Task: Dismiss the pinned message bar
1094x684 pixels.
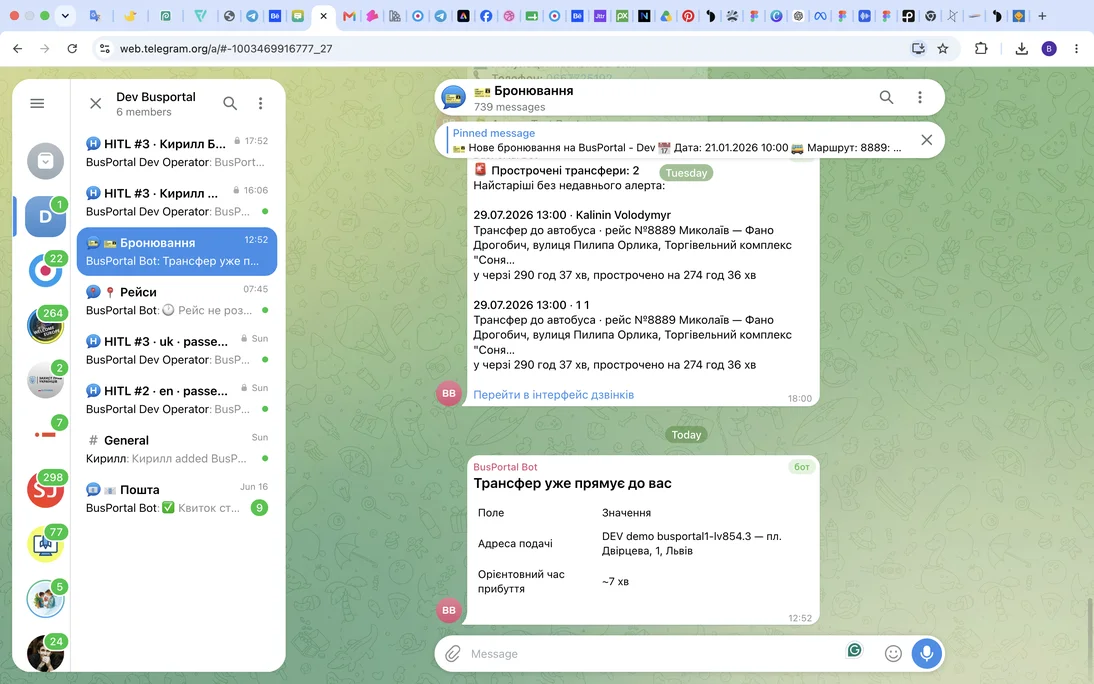Action: pyautogui.click(x=927, y=140)
